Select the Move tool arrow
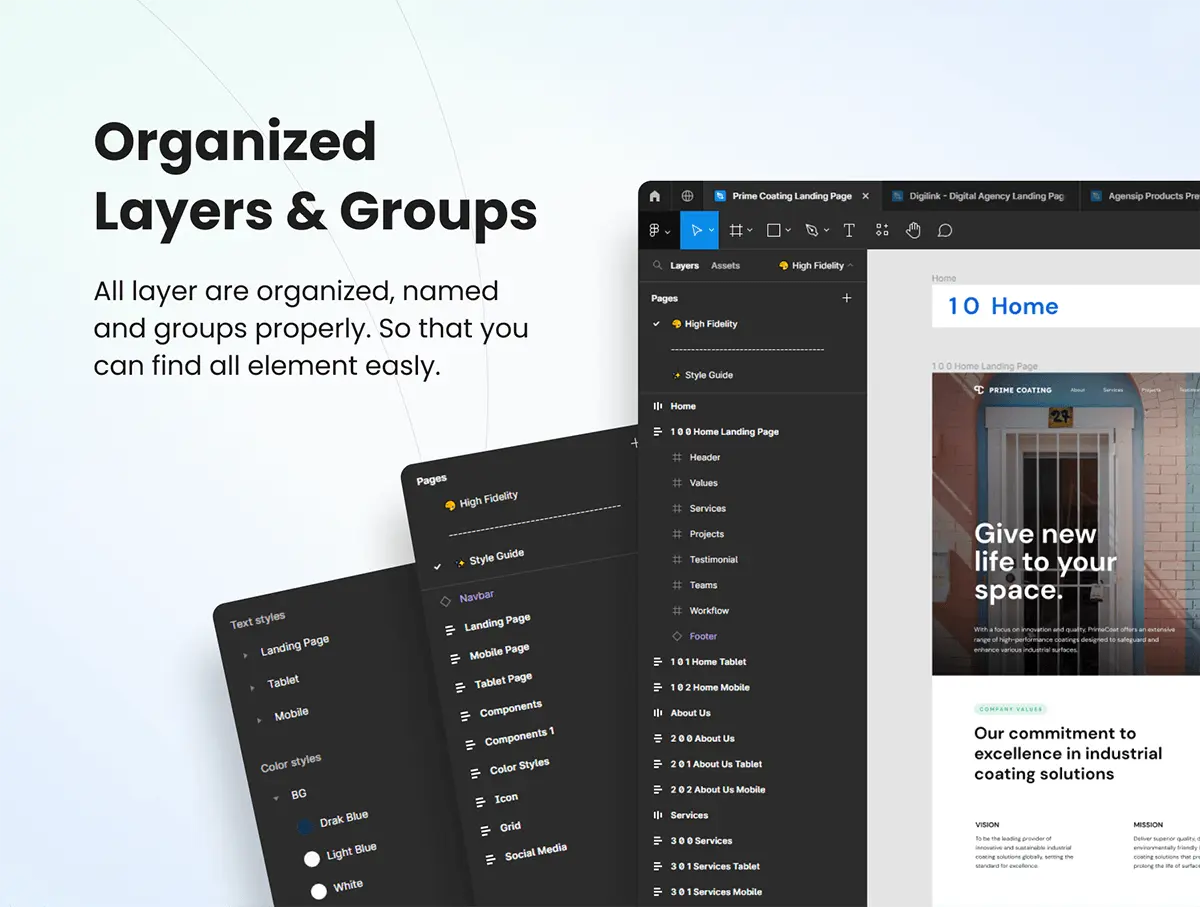Viewport: 1200px width, 907px height. click(697, 230)
